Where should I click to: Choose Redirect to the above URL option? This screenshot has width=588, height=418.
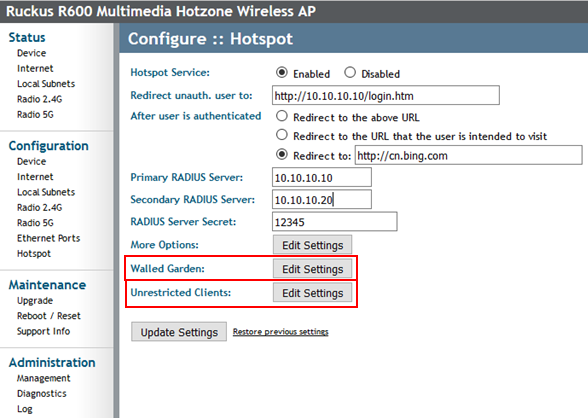[282, 116]
